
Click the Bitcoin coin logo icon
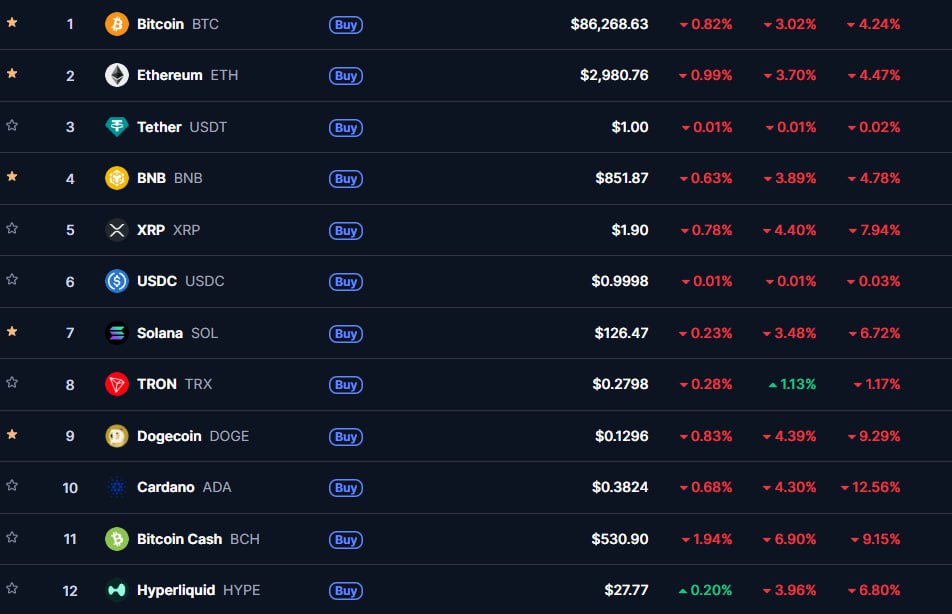click(117, 24)
